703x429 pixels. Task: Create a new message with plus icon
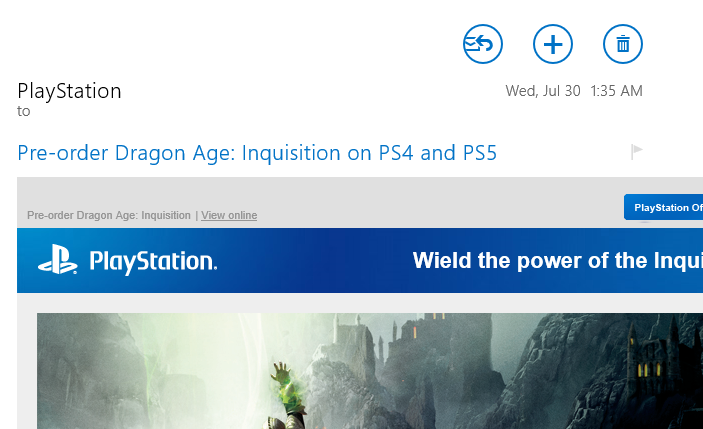552,44
